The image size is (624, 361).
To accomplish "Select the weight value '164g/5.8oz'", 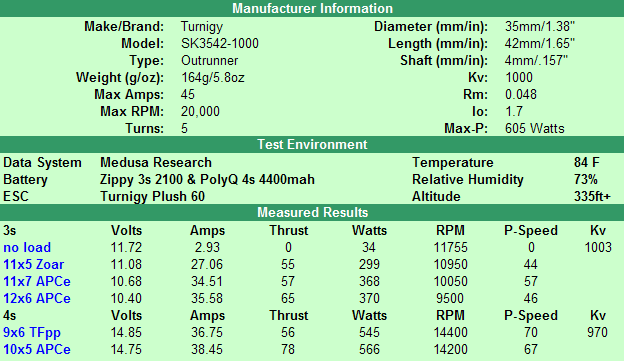I will click(213, 78).
